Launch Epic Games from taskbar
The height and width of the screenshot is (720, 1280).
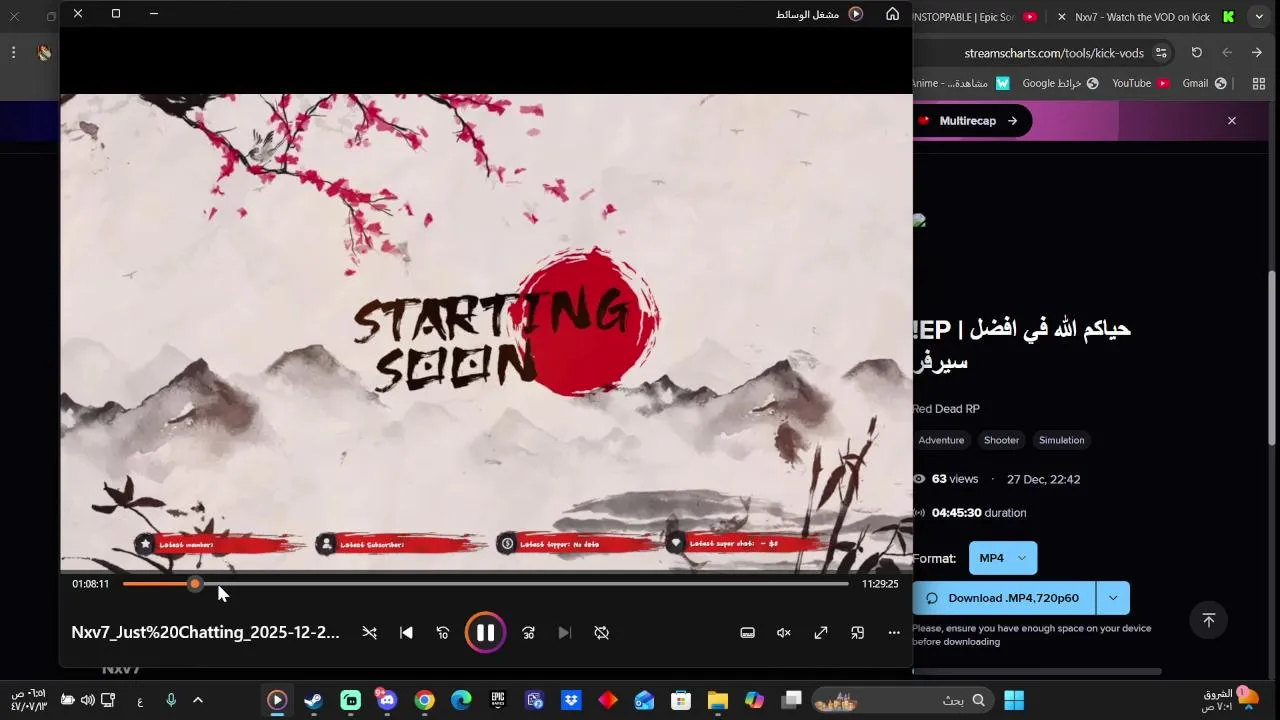pyautogui.click(x=498, y=700)
